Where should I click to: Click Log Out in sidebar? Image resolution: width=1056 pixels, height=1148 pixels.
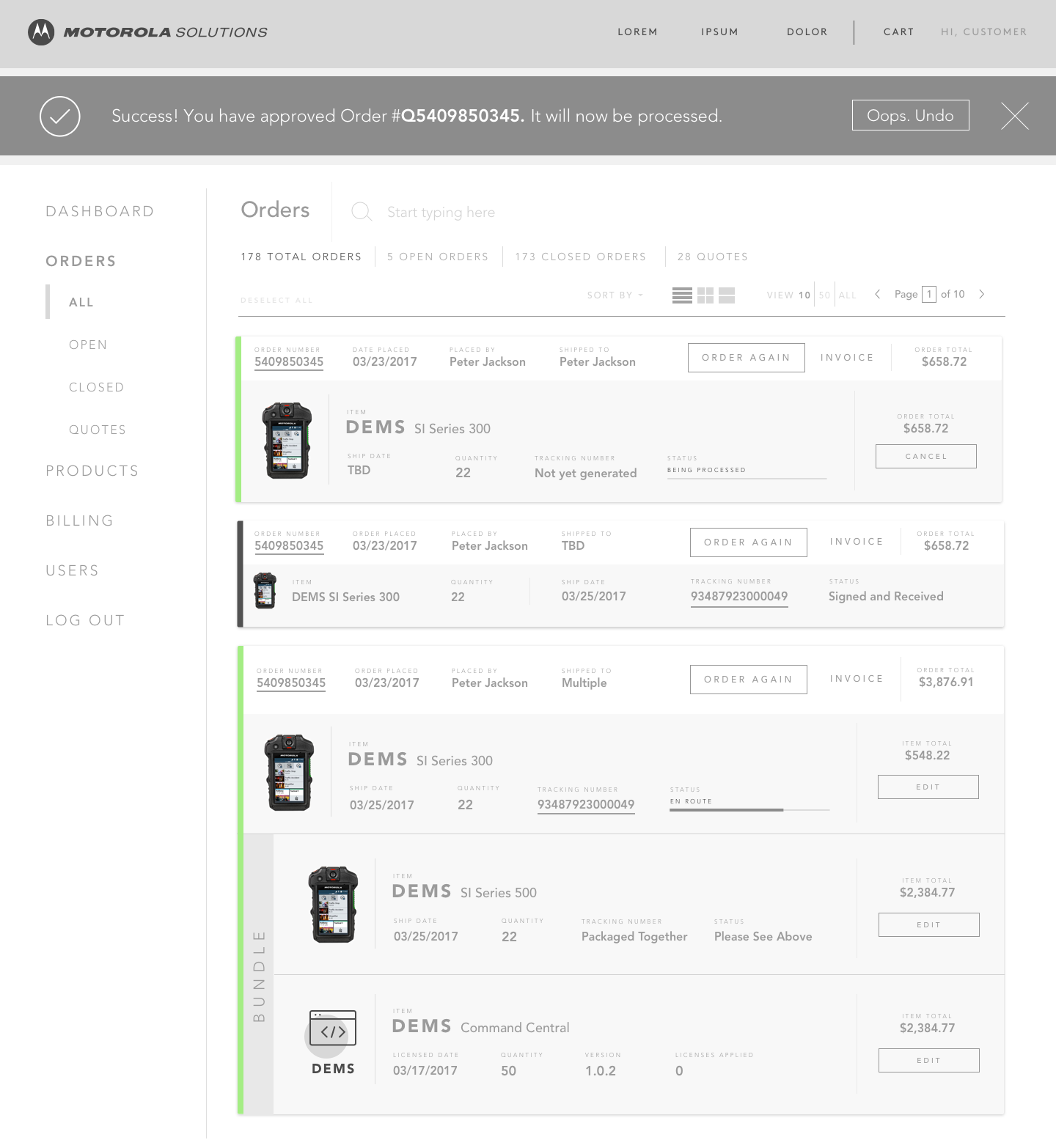click(85, 620)
